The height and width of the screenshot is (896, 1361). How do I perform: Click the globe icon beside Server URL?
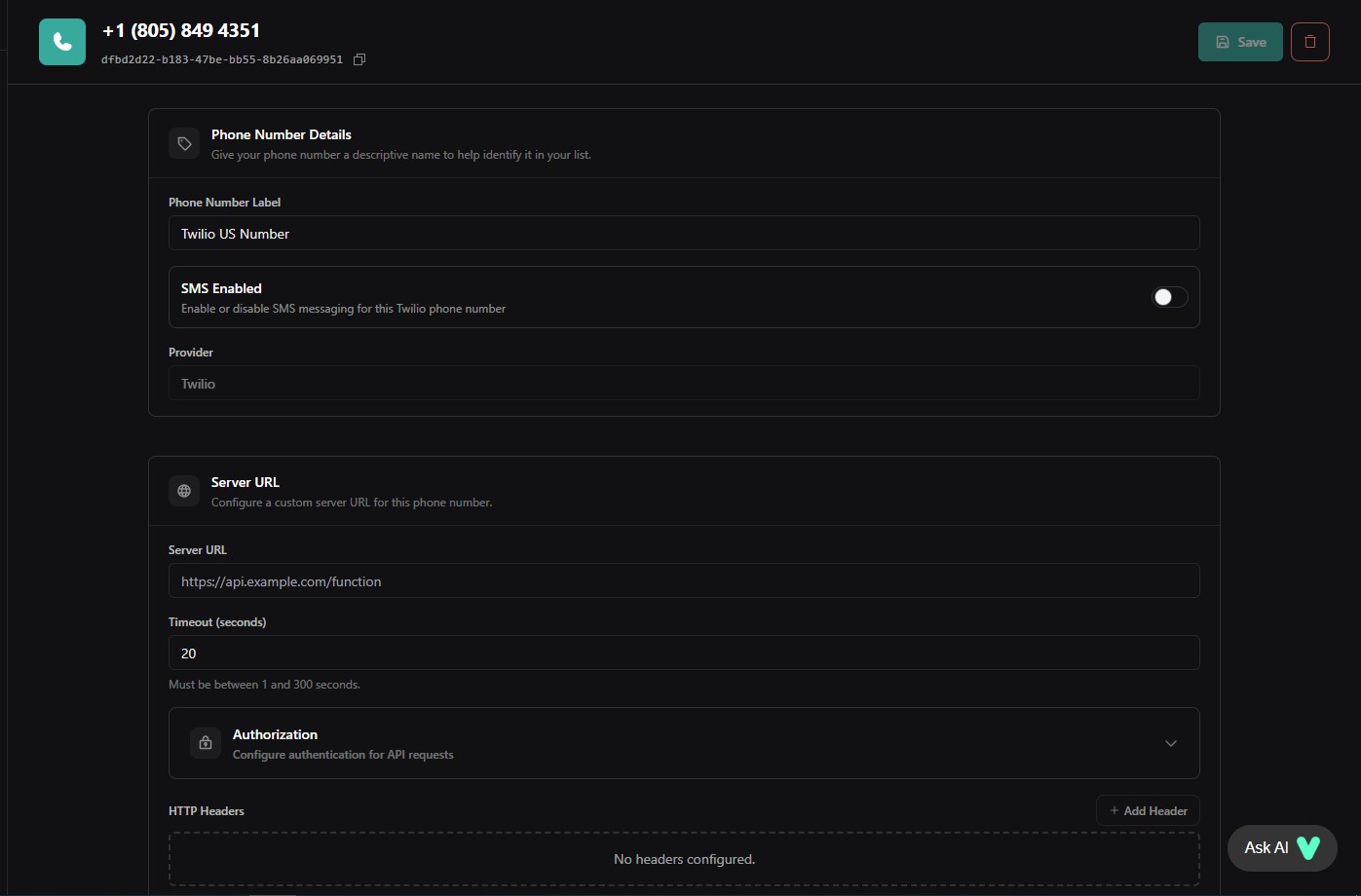point(184,491)
